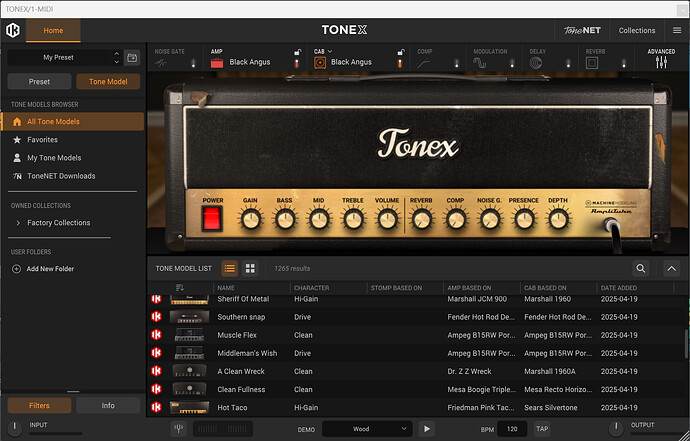Switch to the Preset tab

(x=39, y=81)
